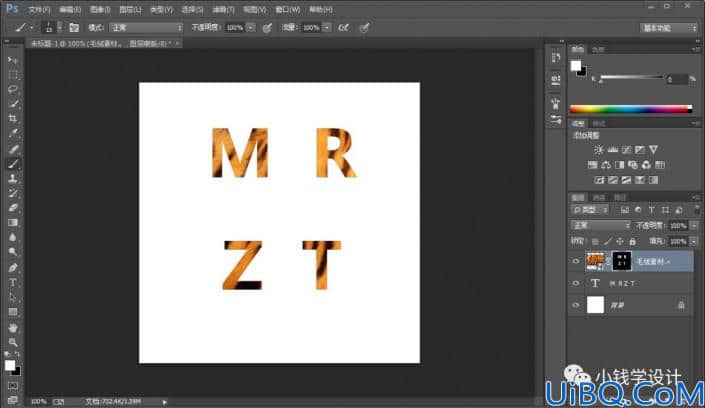Select the History Brush tool

click(13, 193)
